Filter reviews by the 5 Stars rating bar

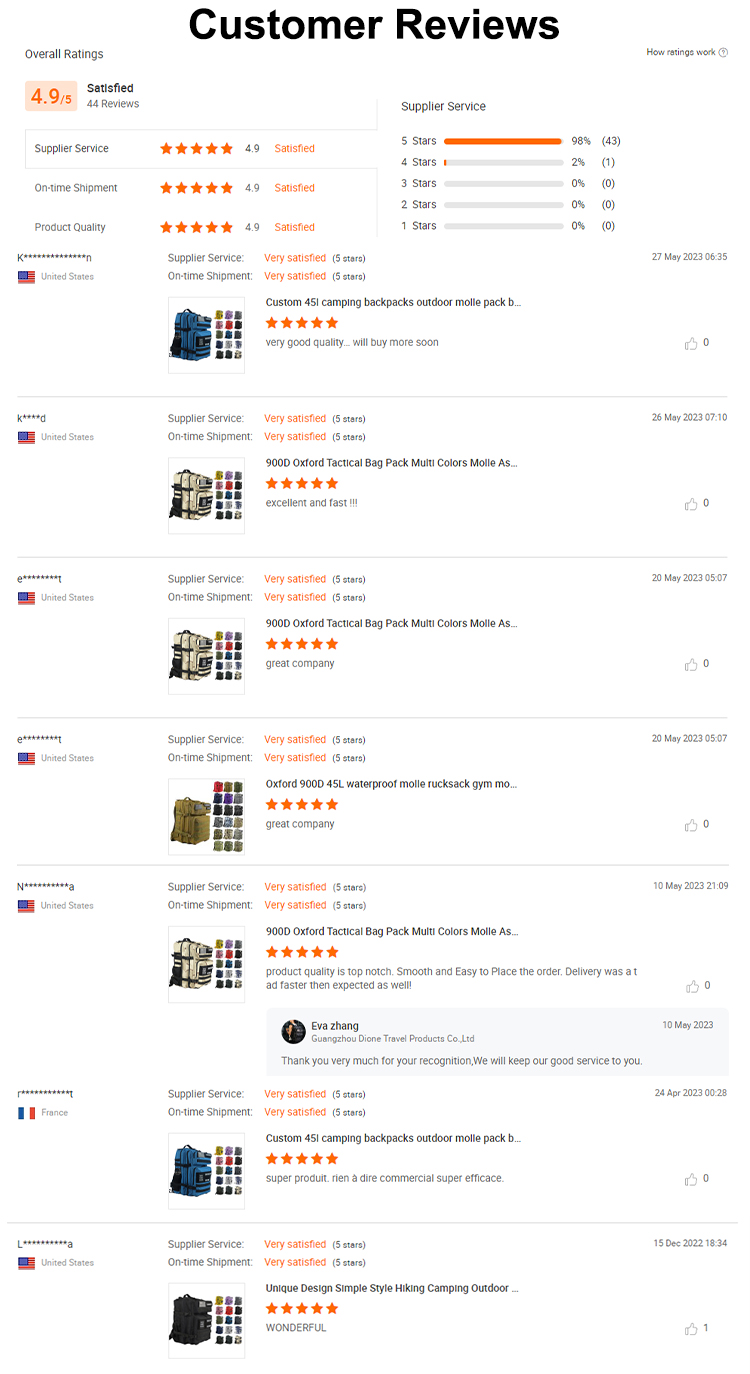pos(502,141)
